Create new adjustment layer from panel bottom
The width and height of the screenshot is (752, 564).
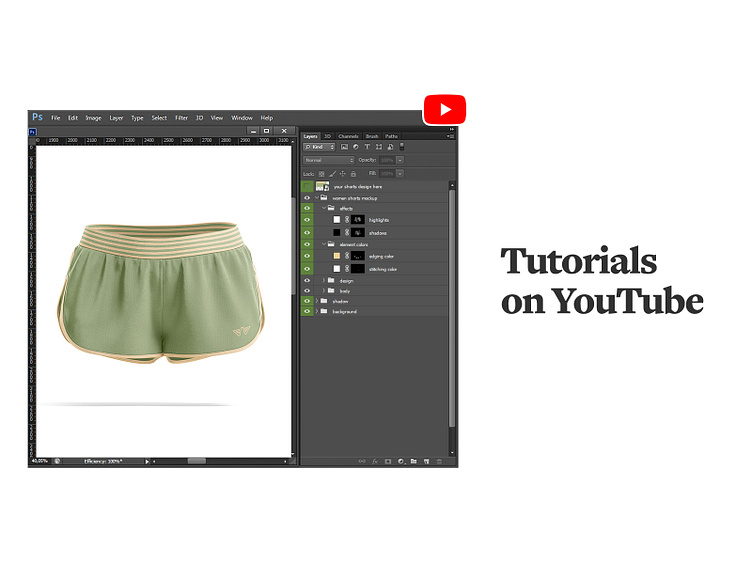pos(400,461)
